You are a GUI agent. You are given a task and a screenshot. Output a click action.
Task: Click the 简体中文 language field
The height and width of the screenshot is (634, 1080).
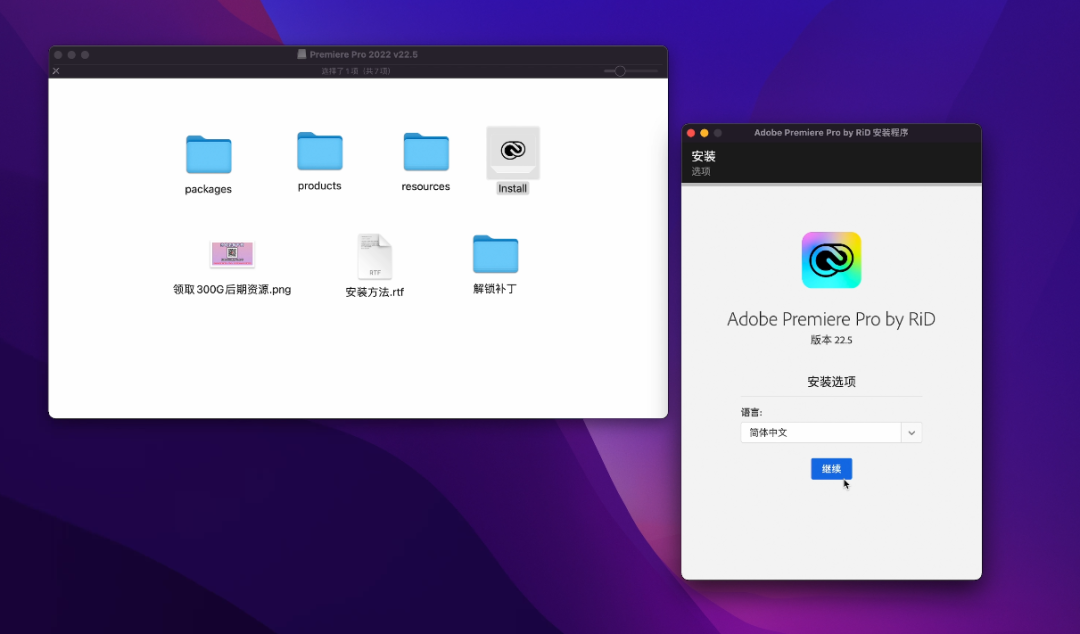pos(821,433)
